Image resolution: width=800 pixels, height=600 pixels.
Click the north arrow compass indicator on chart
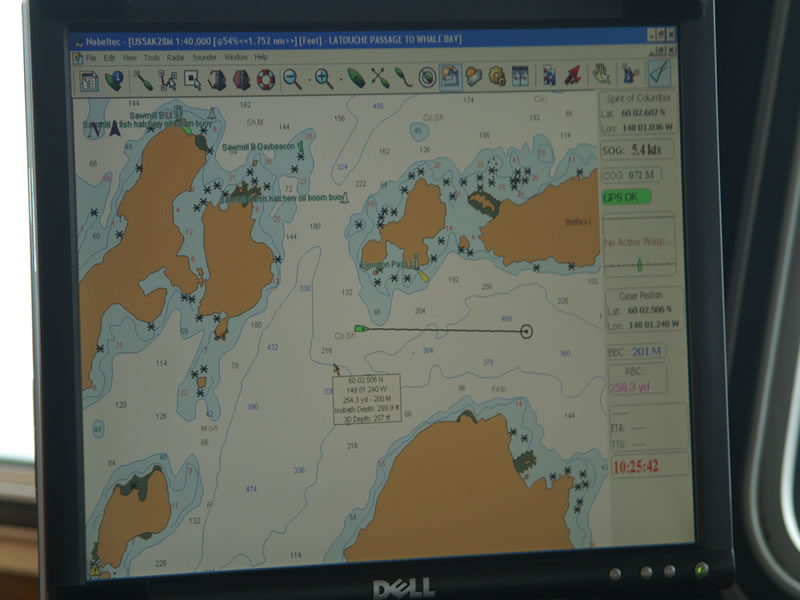115,128
